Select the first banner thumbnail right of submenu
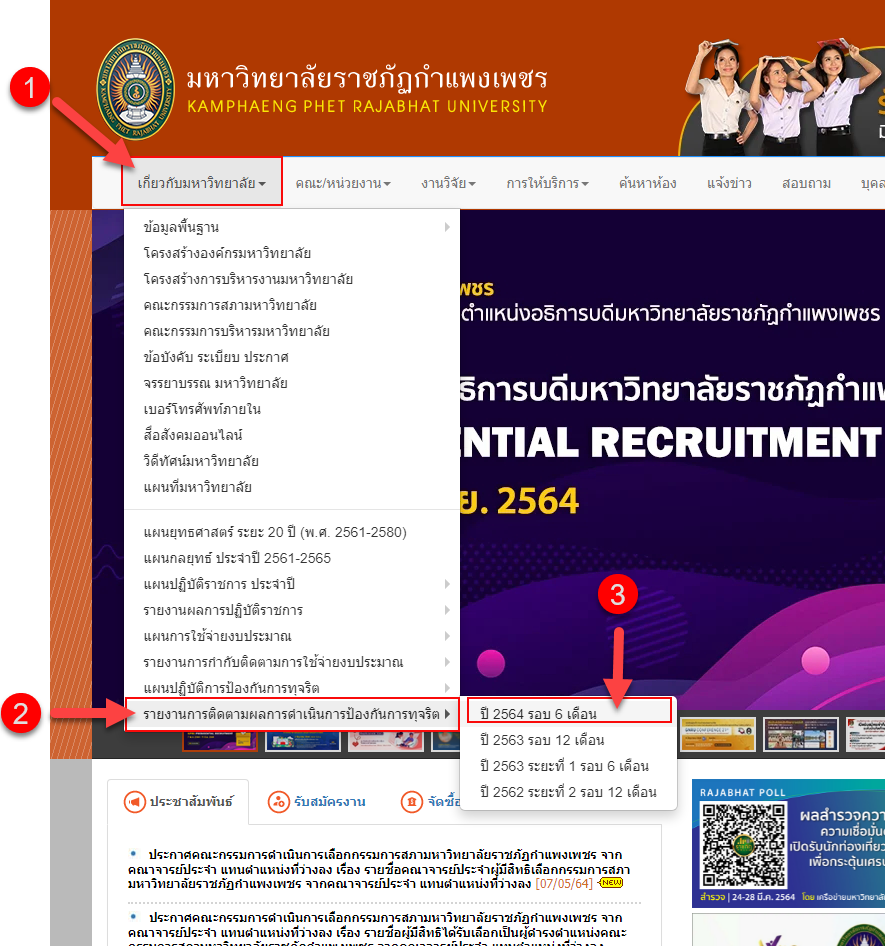The image size is (885, 946). pyautogui.click(x=717, y=734)
